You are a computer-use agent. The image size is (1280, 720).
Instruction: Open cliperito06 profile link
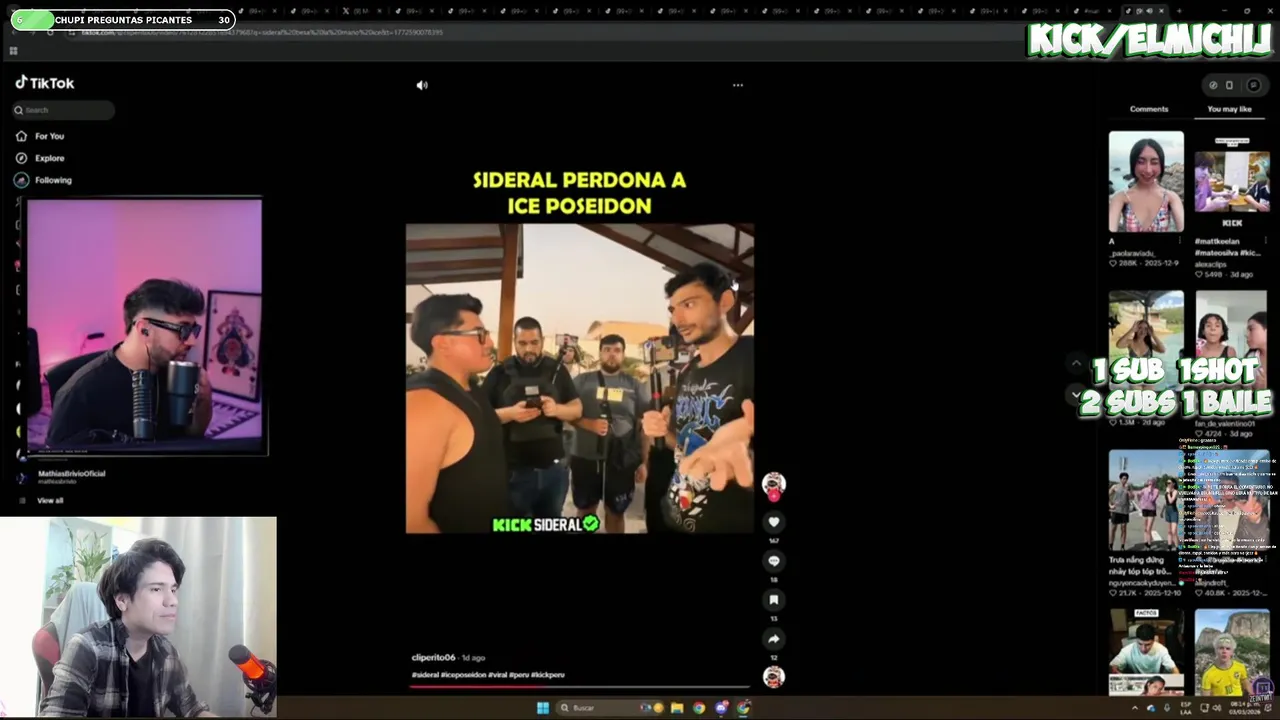[x=433, y=658]
